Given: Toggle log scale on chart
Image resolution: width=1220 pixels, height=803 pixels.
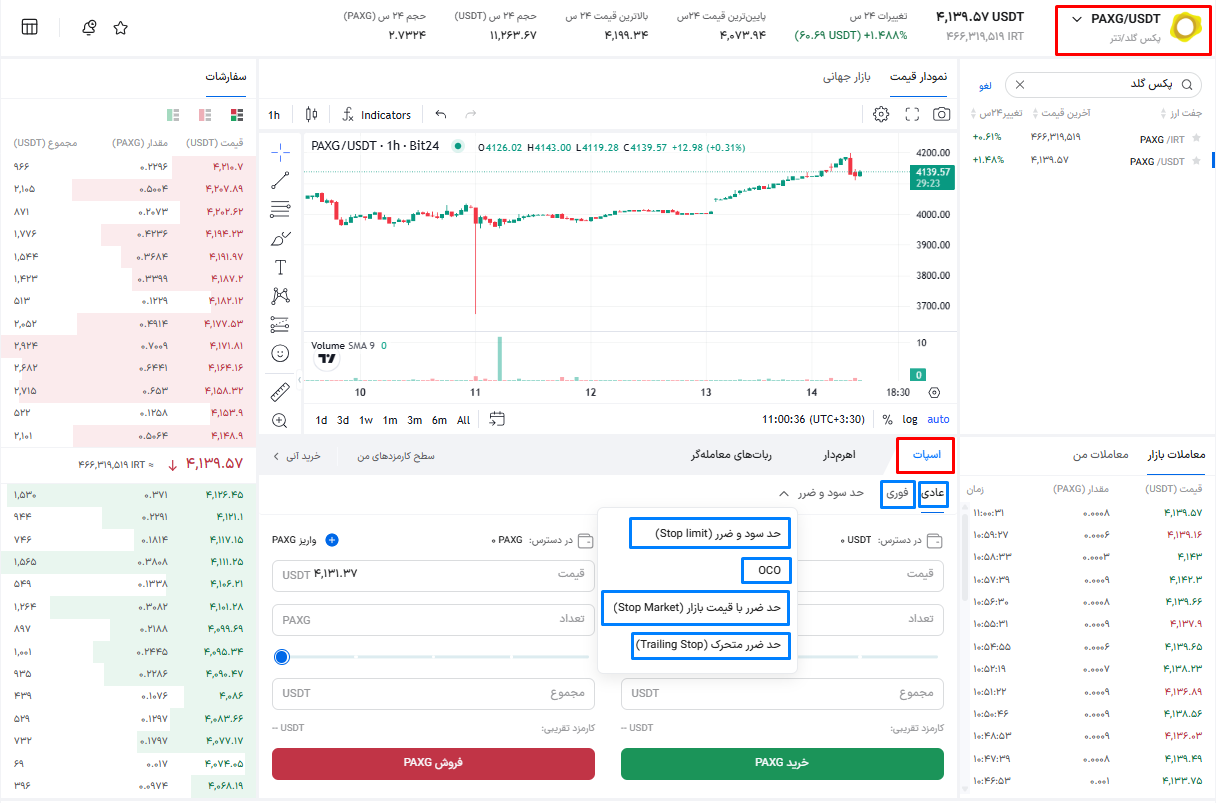Looking at the screenshot, I should [x=910, y=420].
